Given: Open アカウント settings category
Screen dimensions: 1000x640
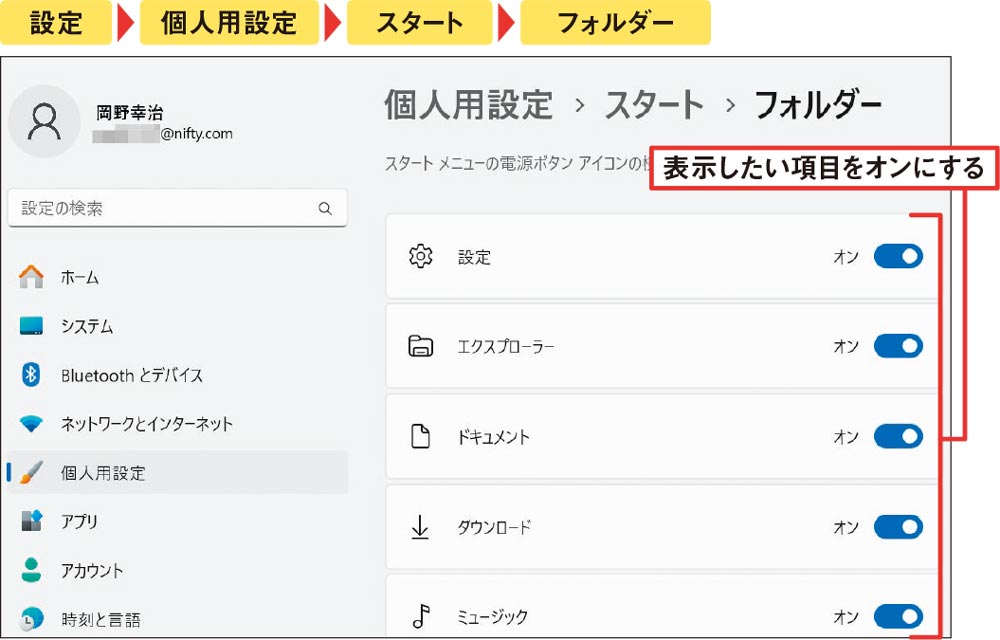Looking at the screenshot, I should (x=178, y=570).
